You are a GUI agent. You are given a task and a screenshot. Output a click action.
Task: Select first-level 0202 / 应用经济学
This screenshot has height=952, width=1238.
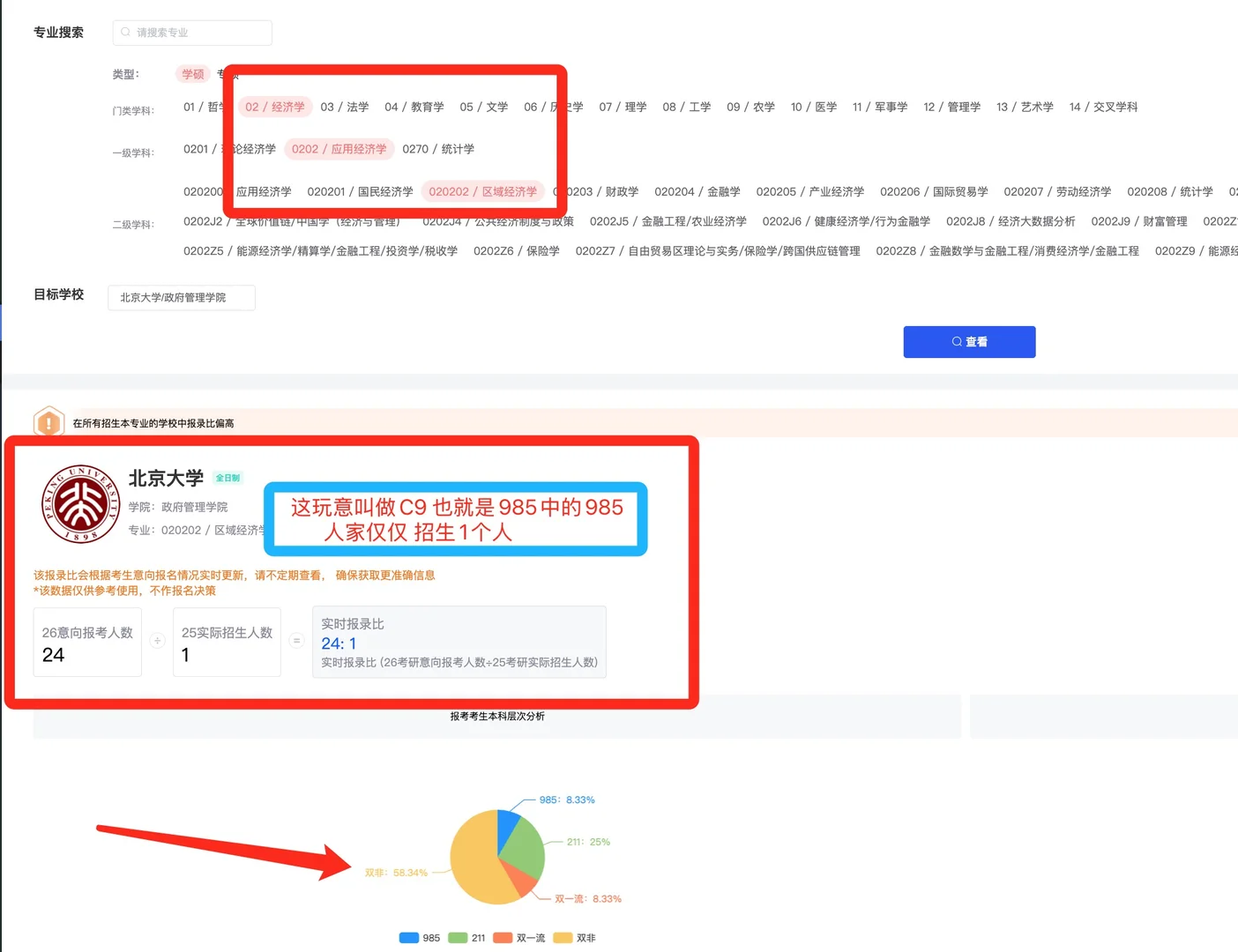tap(339, 149)
